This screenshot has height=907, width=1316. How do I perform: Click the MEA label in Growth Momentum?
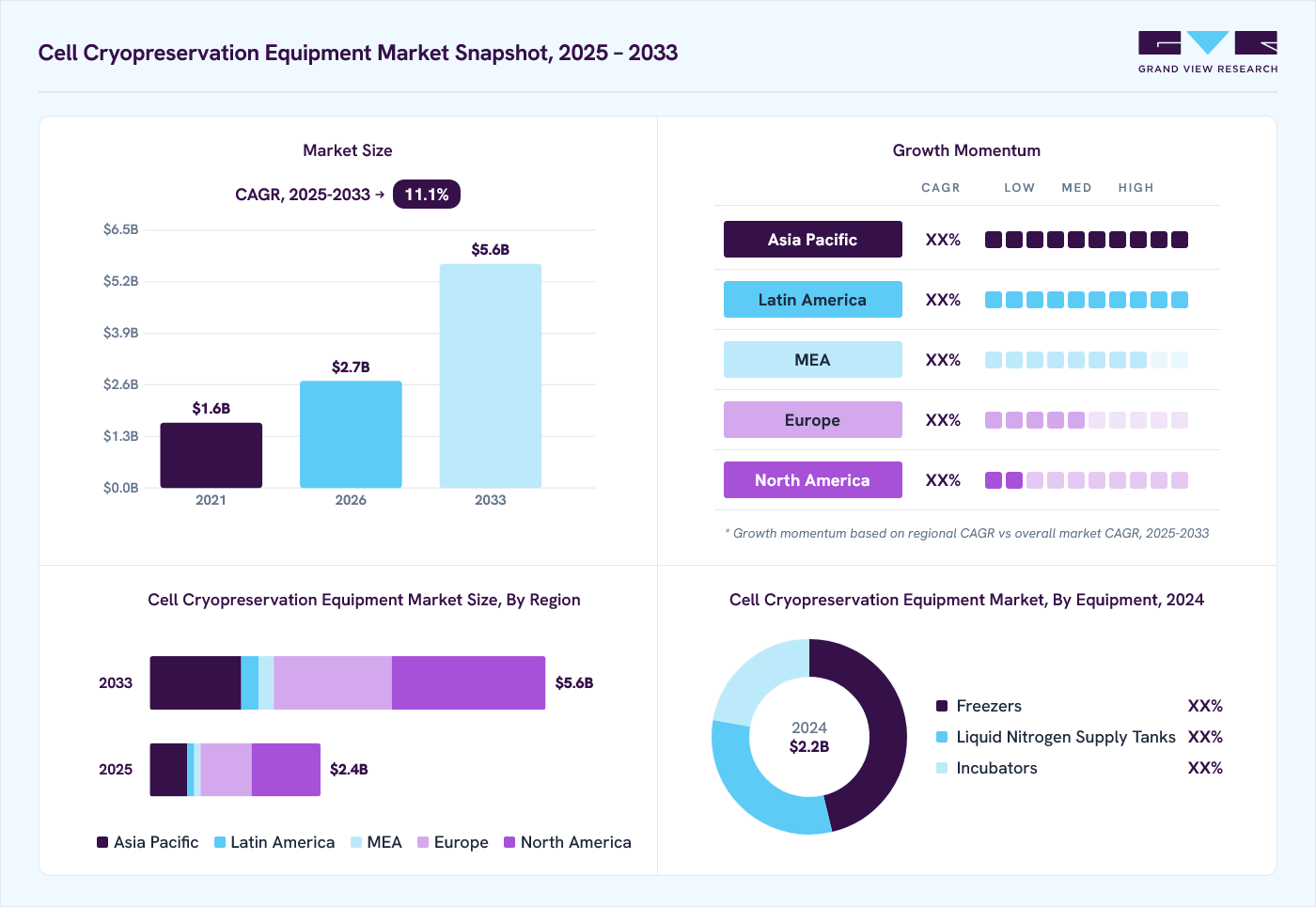pos(813,360)
